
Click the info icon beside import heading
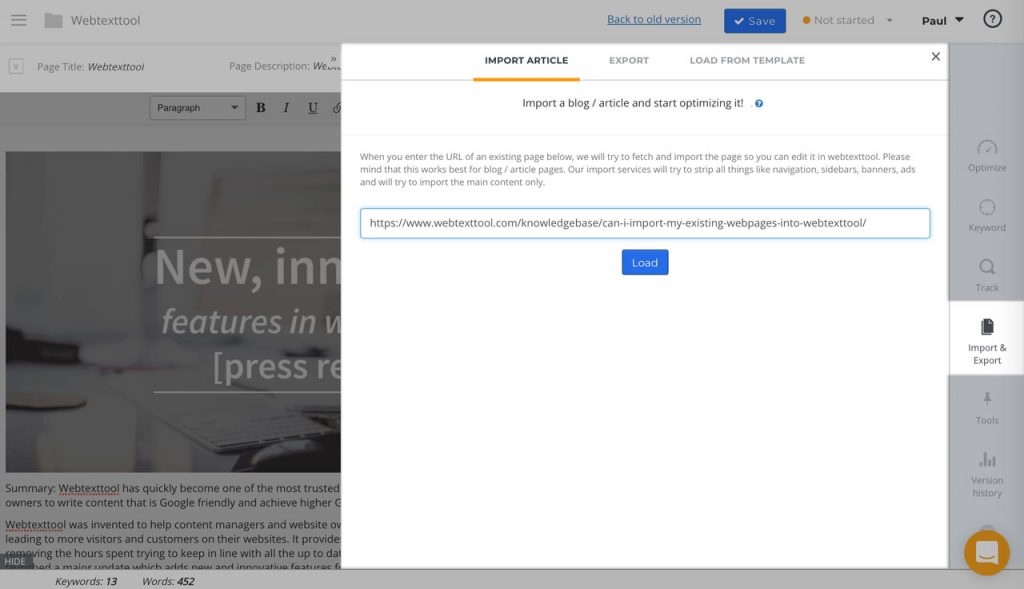coord(759,103)
